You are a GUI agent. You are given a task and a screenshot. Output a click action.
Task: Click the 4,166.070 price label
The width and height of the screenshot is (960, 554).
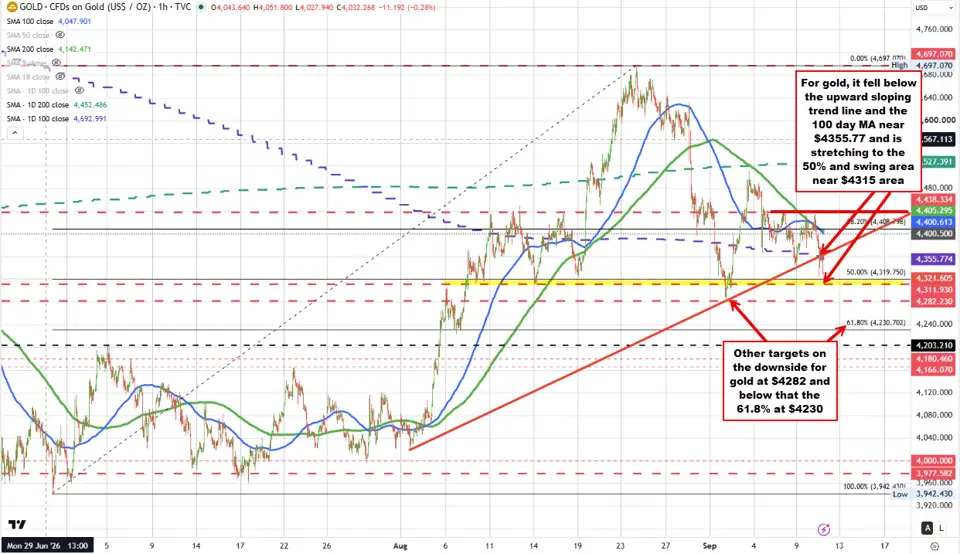click(x=933, y=370)
